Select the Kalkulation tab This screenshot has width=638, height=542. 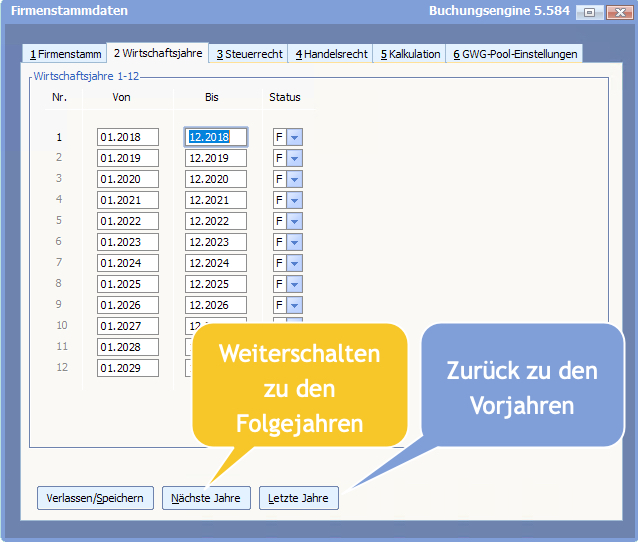tap(410, 54)
